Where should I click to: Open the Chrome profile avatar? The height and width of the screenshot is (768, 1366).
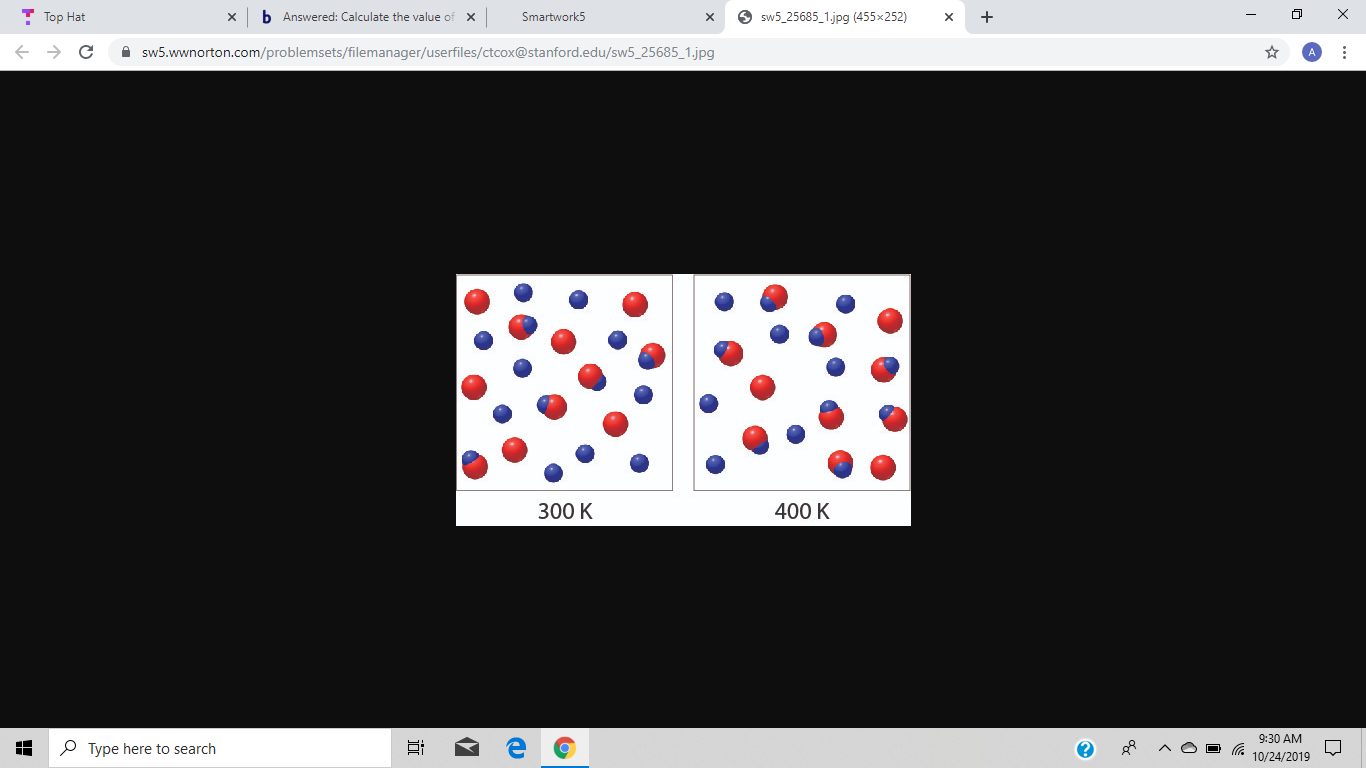coord(1312,52)
